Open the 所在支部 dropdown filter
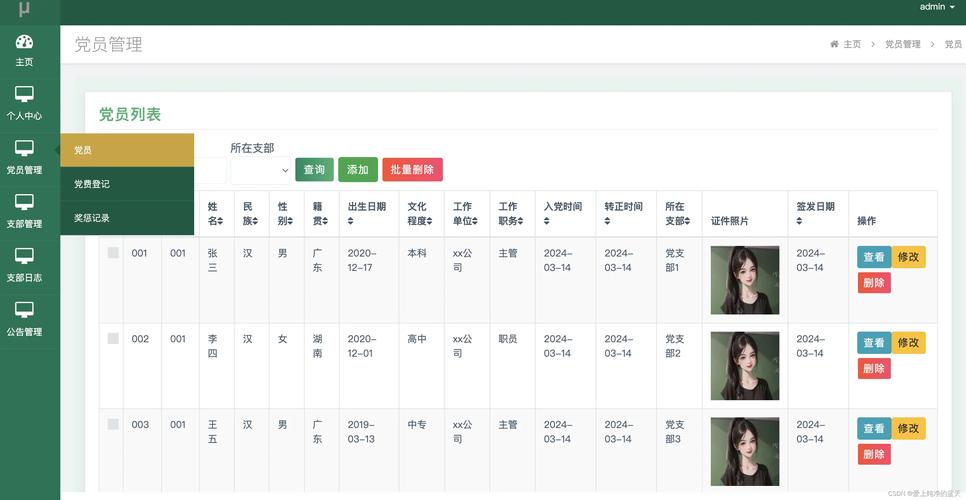Screen dimensions: 966x500 point(261,170)
